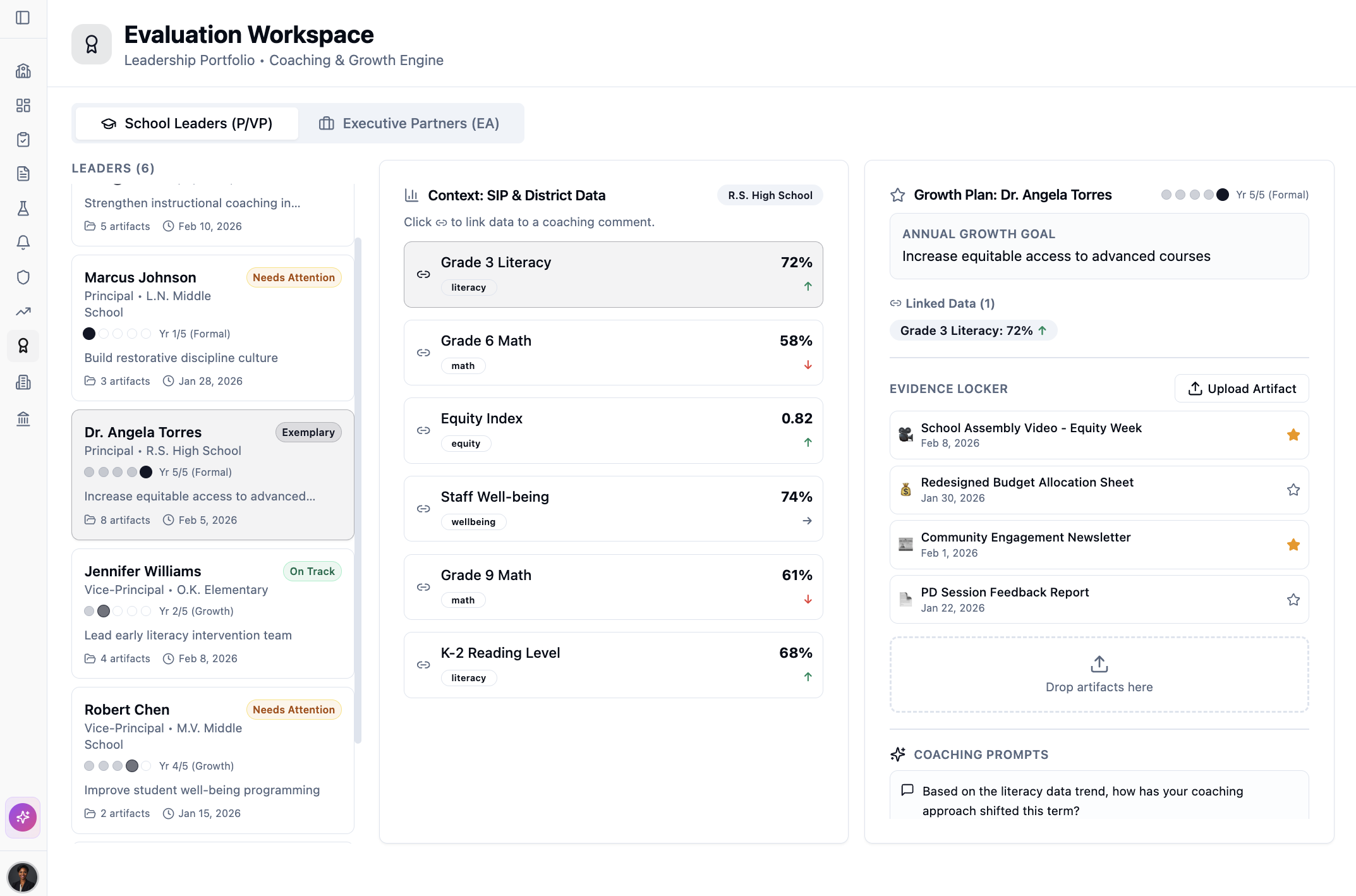Open the profile avatar at bottom left
Screen dimensions: 1356x896
point(23,877)
